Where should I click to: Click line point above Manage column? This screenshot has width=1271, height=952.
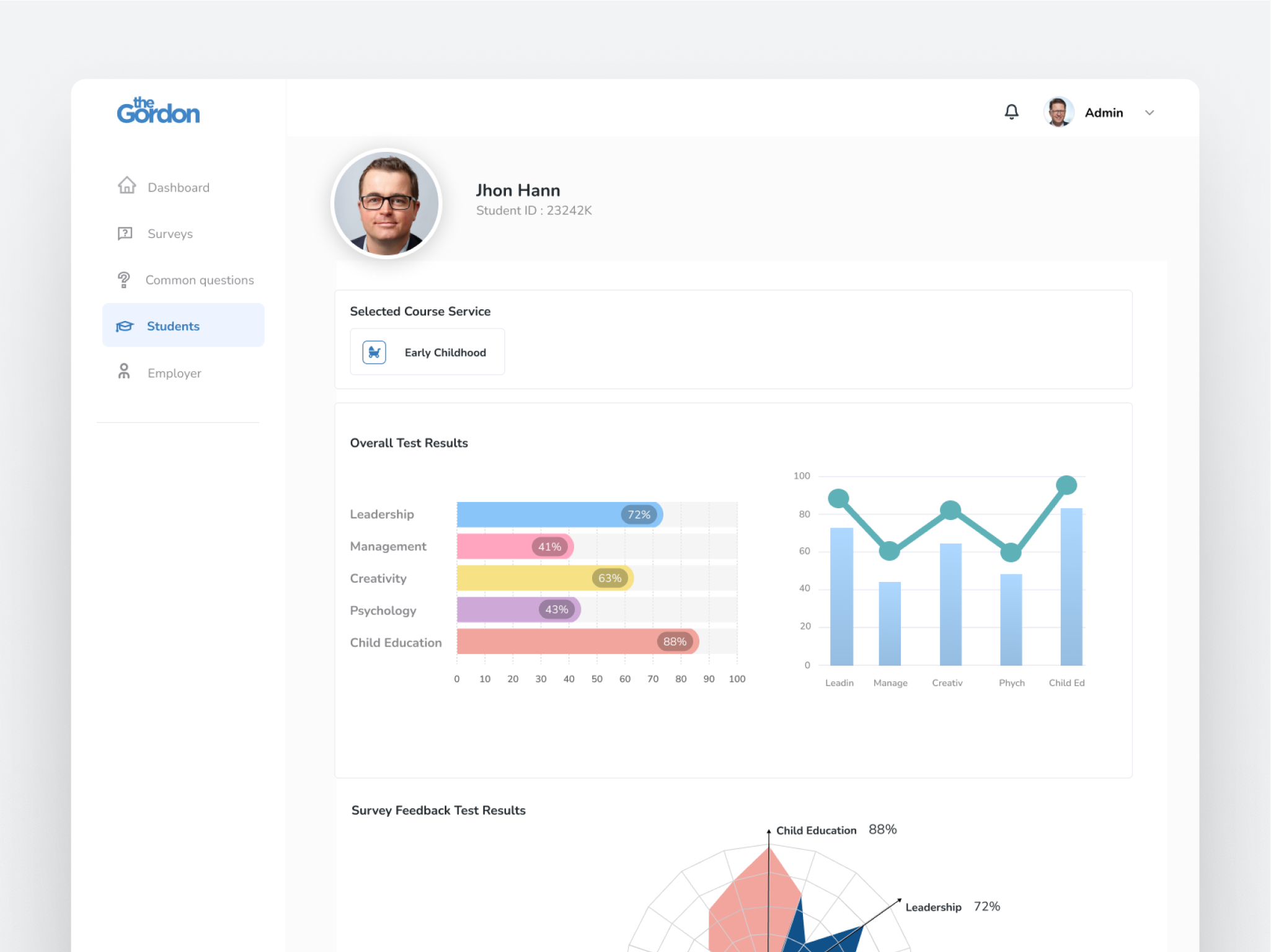coord(890,550)
